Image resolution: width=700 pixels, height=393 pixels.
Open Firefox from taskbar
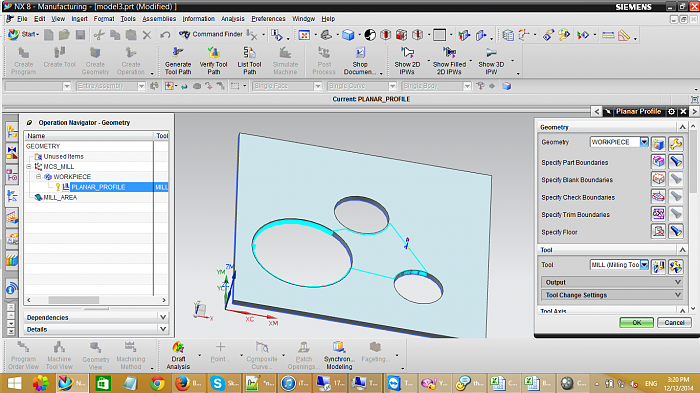(x=187, y=383)
